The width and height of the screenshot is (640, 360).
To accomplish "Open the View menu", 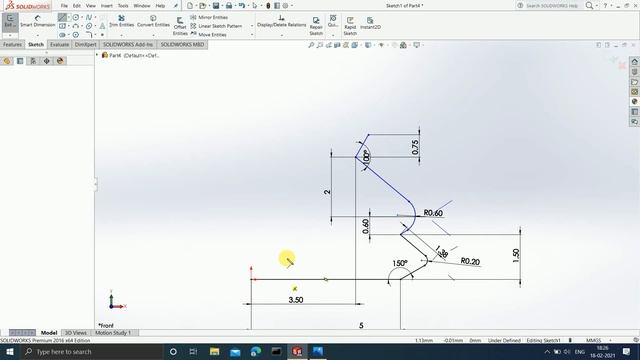I will (x=91, y=6).
